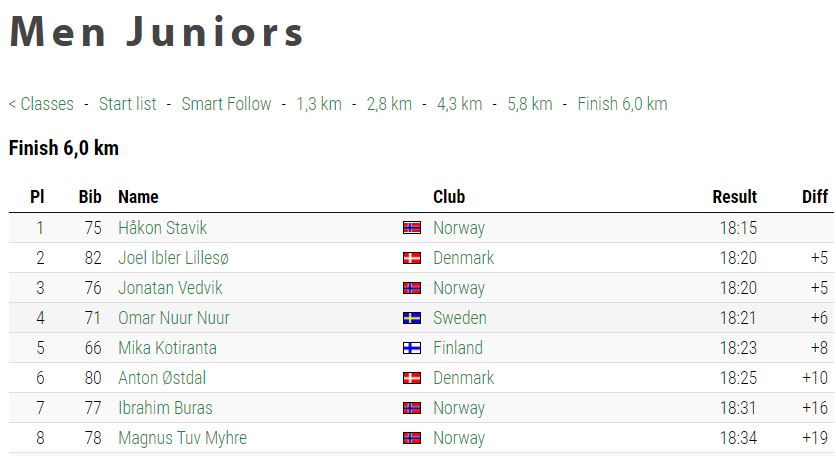836x456 pixels.
Task: Open athlete Mika Kotiranta's name link
Action: pyautogui.click(x=167, y=348)
